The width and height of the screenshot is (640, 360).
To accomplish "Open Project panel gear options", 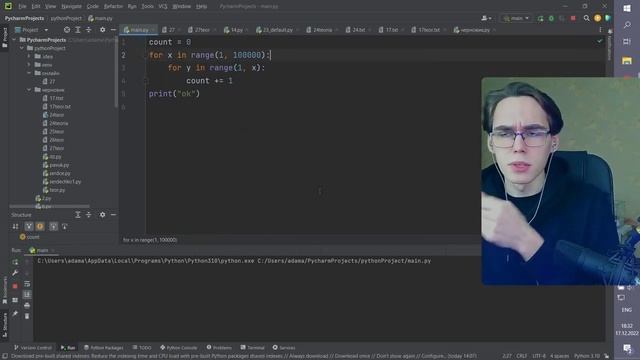I will pos(102,30).
